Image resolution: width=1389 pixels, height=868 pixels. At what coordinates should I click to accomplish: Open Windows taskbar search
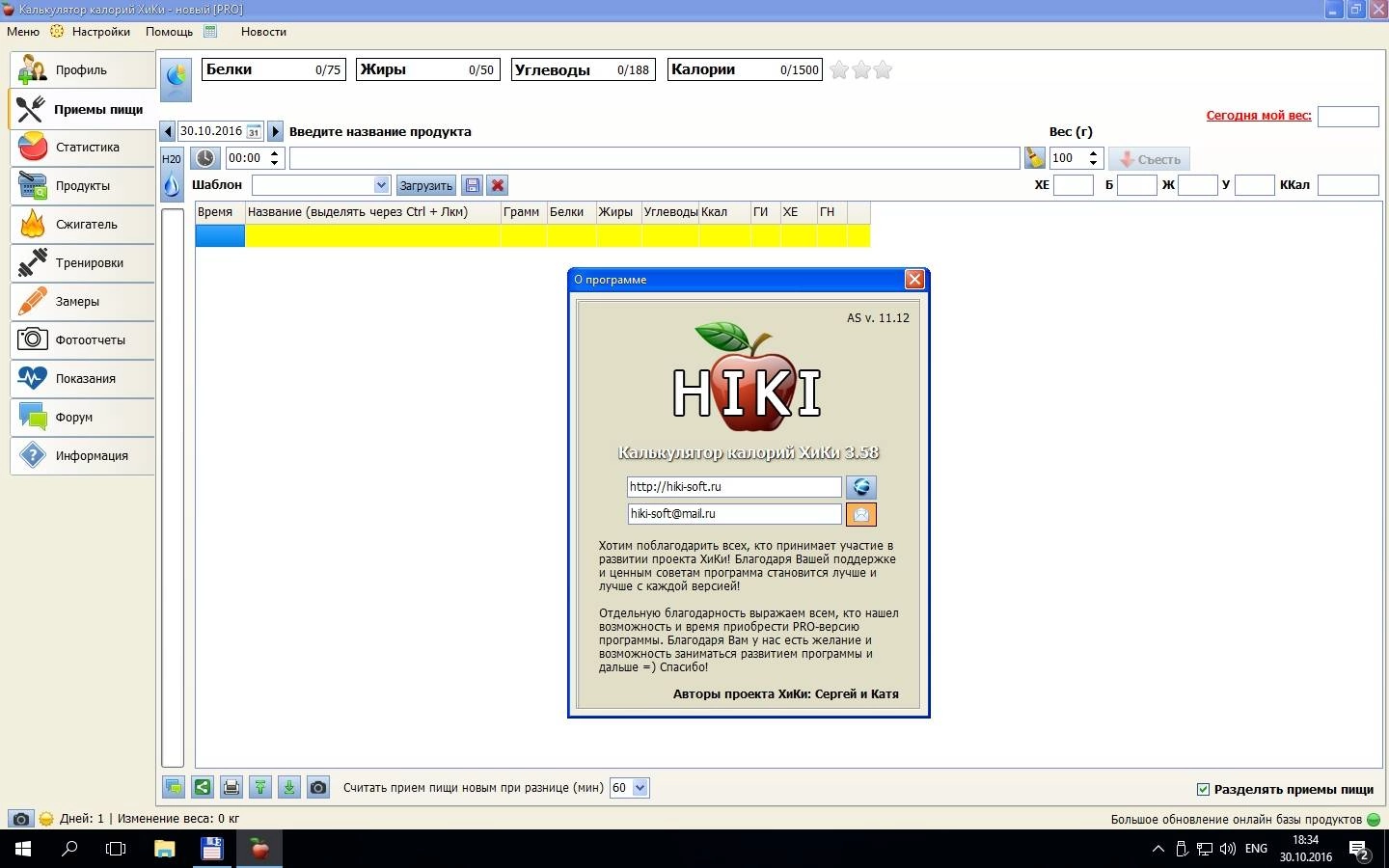point(69,849)
